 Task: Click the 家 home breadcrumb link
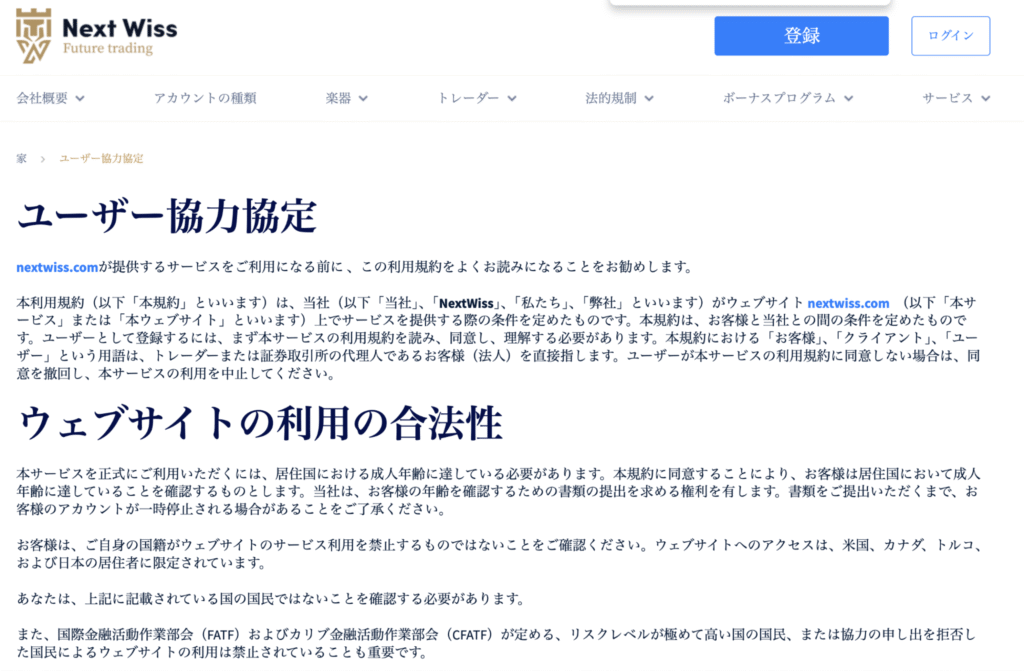click(x=22, y=159)
